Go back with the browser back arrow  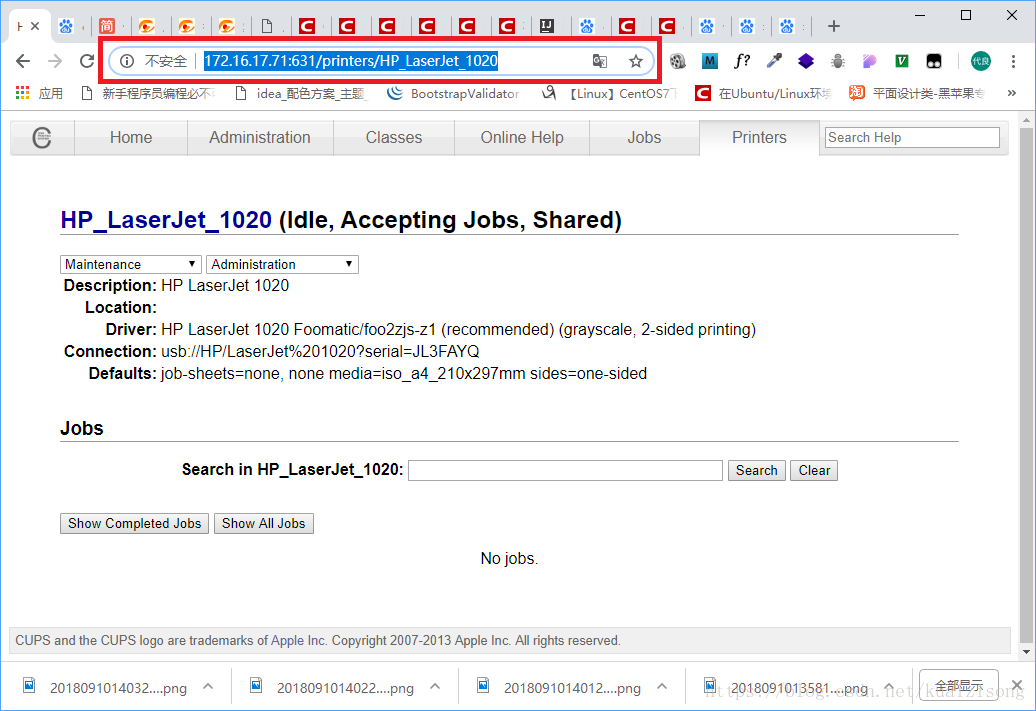point(23,61)
